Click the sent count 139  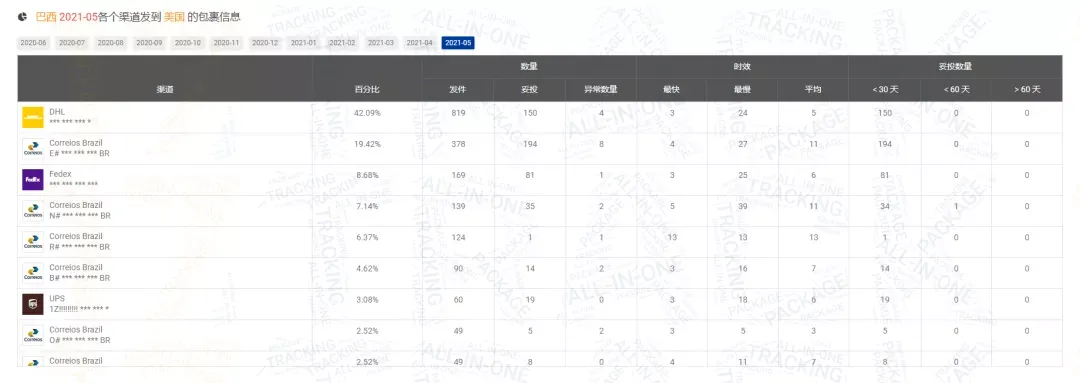458,206
